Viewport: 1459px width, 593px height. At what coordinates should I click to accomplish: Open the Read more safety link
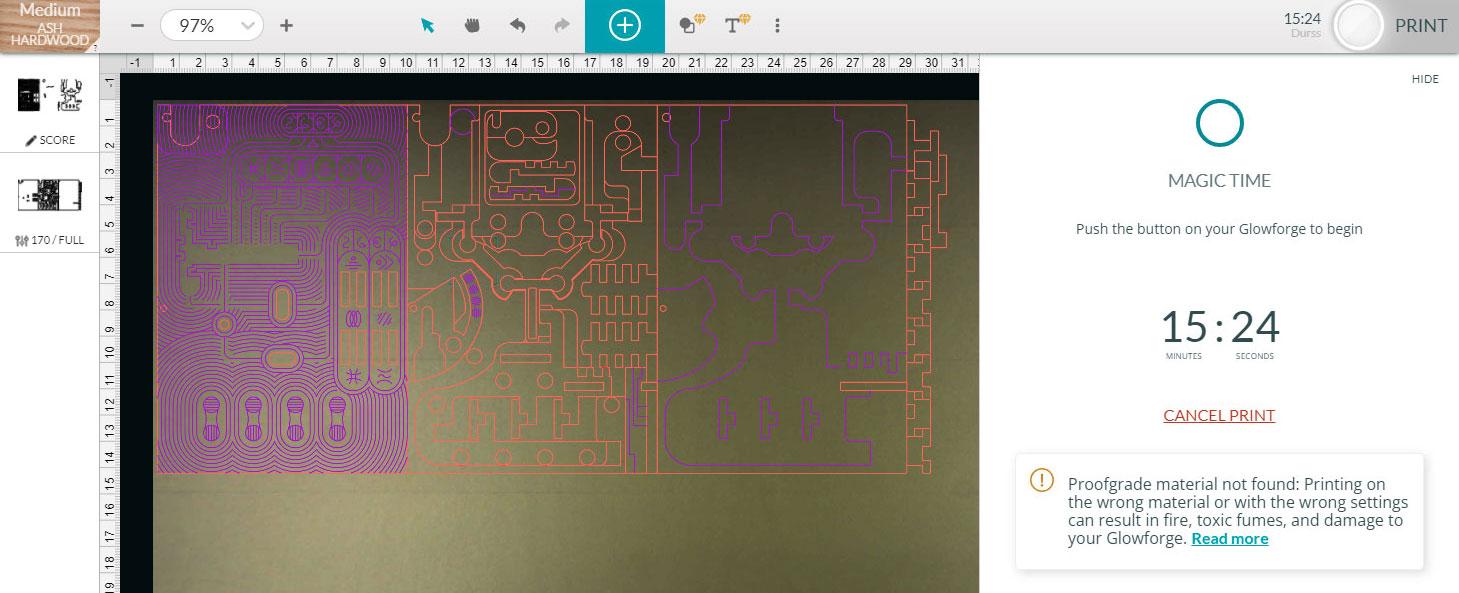(x=1229, y=538)
